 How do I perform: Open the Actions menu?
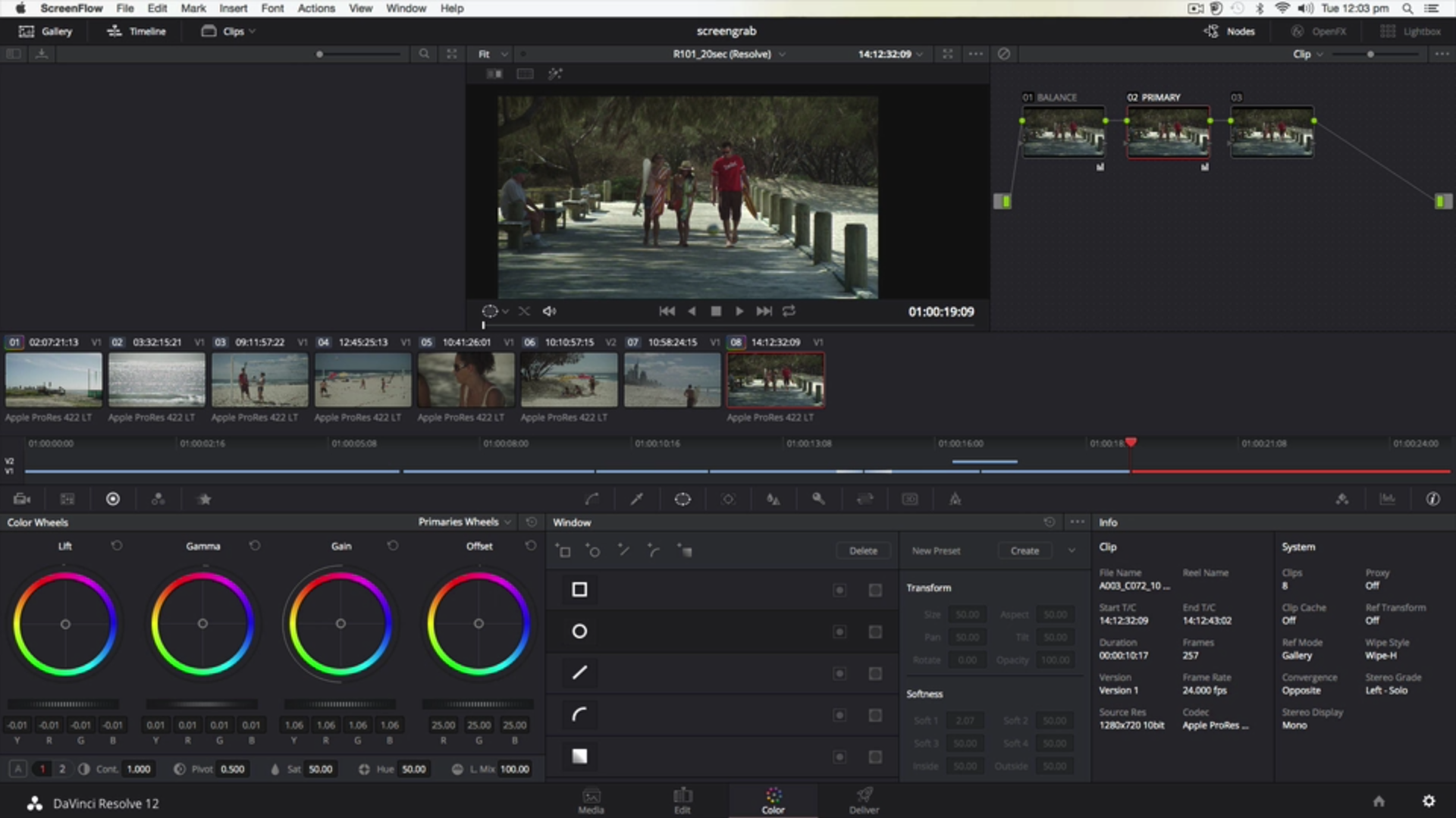tap(315, 8)
